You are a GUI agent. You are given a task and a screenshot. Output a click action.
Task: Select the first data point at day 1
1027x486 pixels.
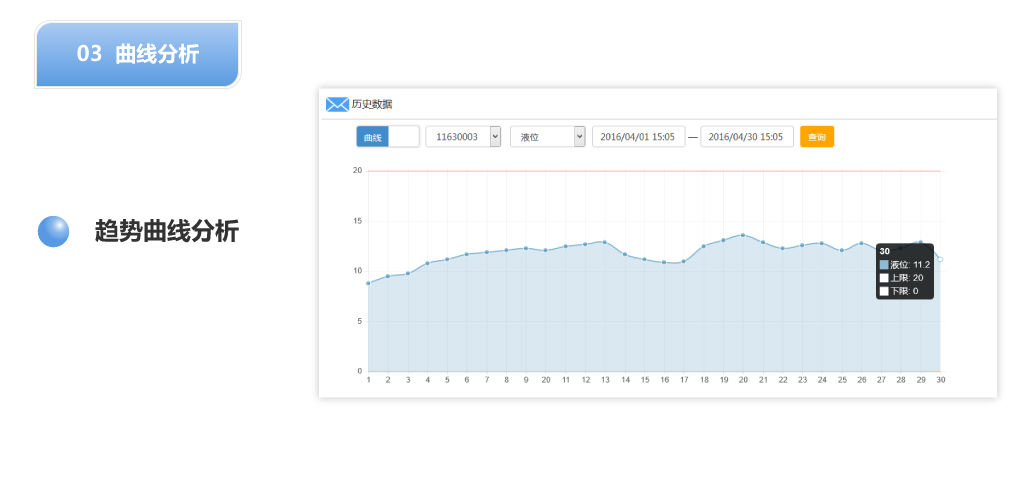tap(368, 283)
